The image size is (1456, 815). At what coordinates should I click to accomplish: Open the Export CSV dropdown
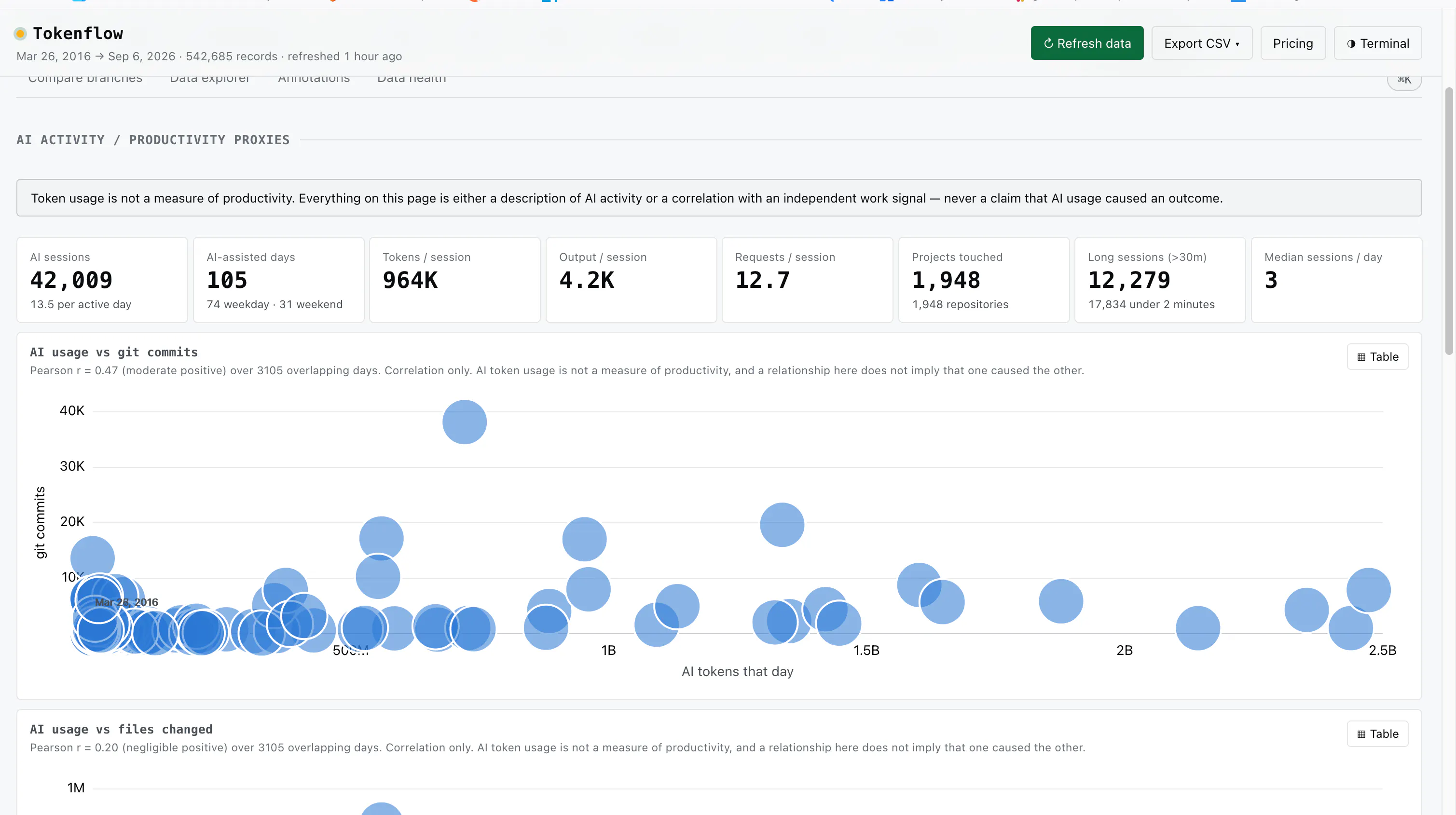tap(1202, 43)
